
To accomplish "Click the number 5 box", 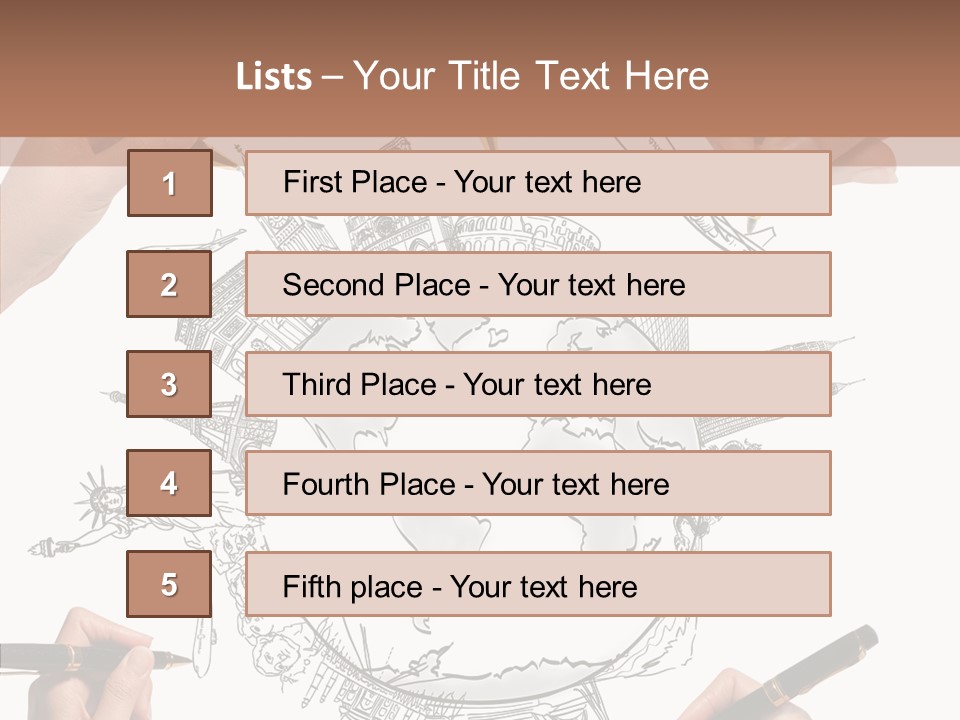I will (x=169, y=584).
